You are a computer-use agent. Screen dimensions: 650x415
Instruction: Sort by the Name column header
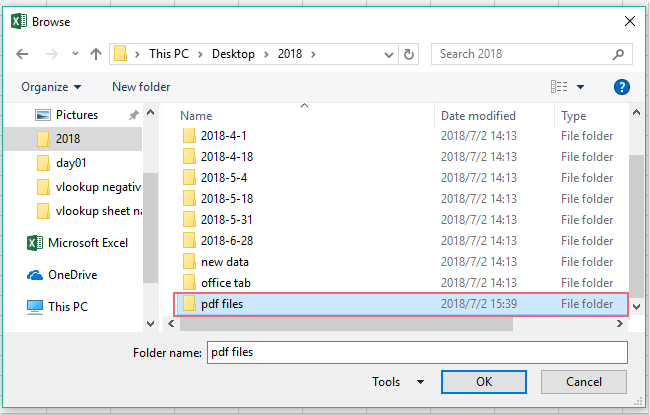[x=196, y=116]
